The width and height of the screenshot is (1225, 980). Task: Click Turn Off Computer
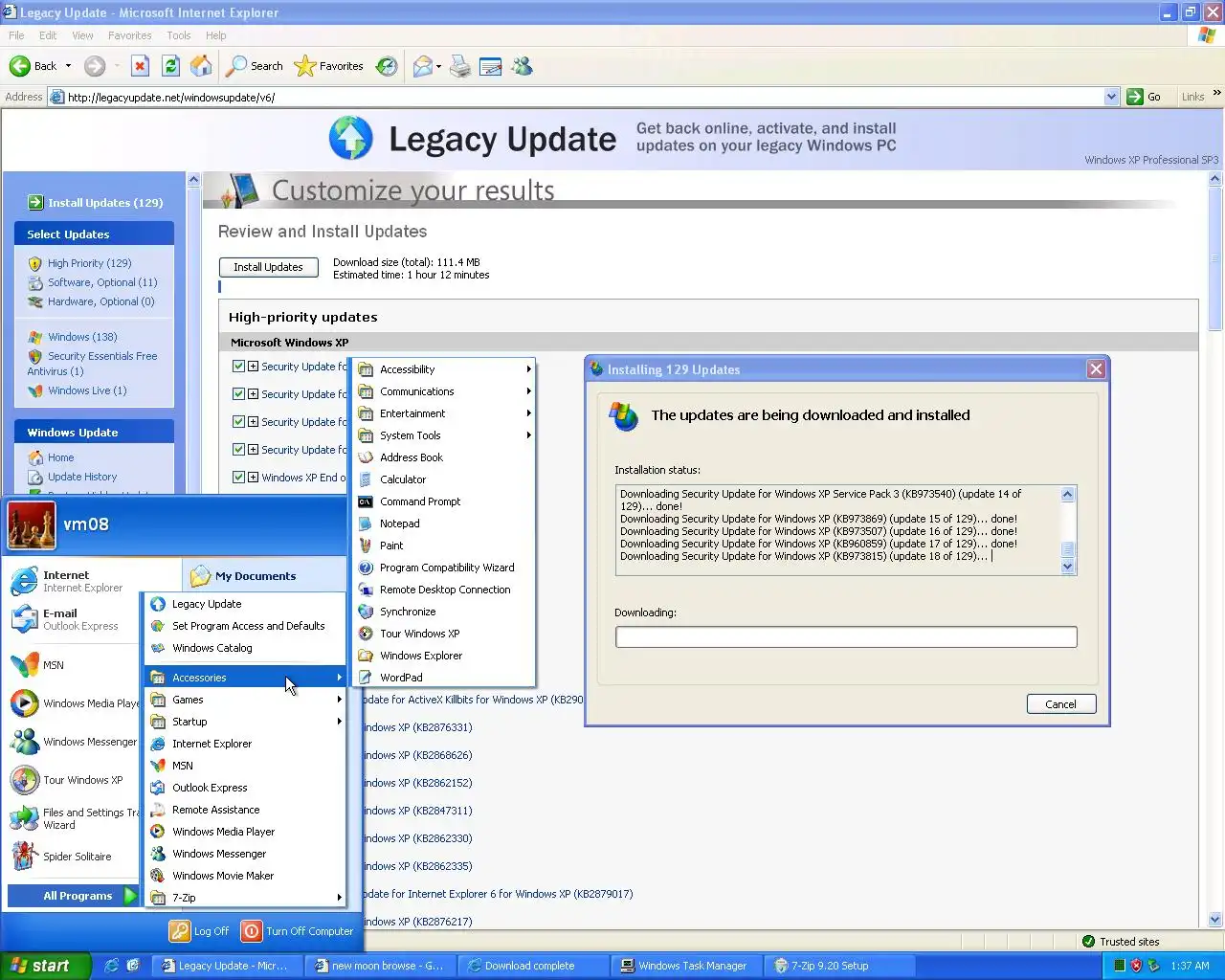[299, 931]
